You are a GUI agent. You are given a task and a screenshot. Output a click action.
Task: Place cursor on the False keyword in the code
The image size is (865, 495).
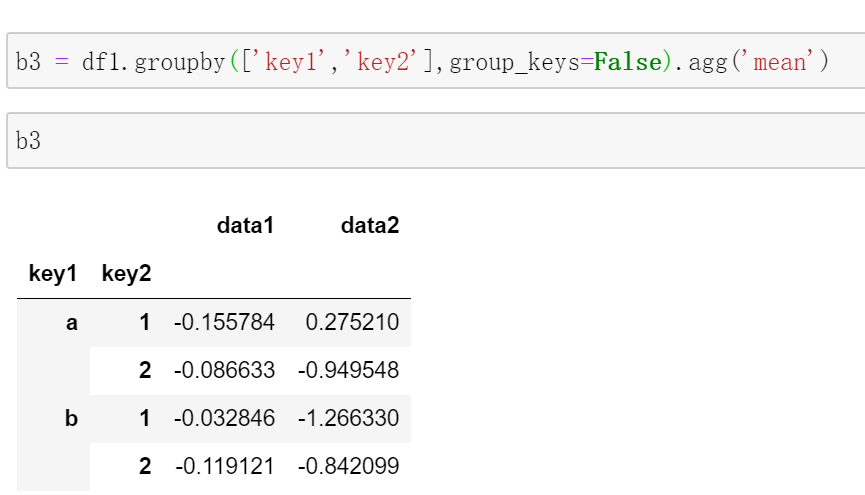tap(626, 63)
